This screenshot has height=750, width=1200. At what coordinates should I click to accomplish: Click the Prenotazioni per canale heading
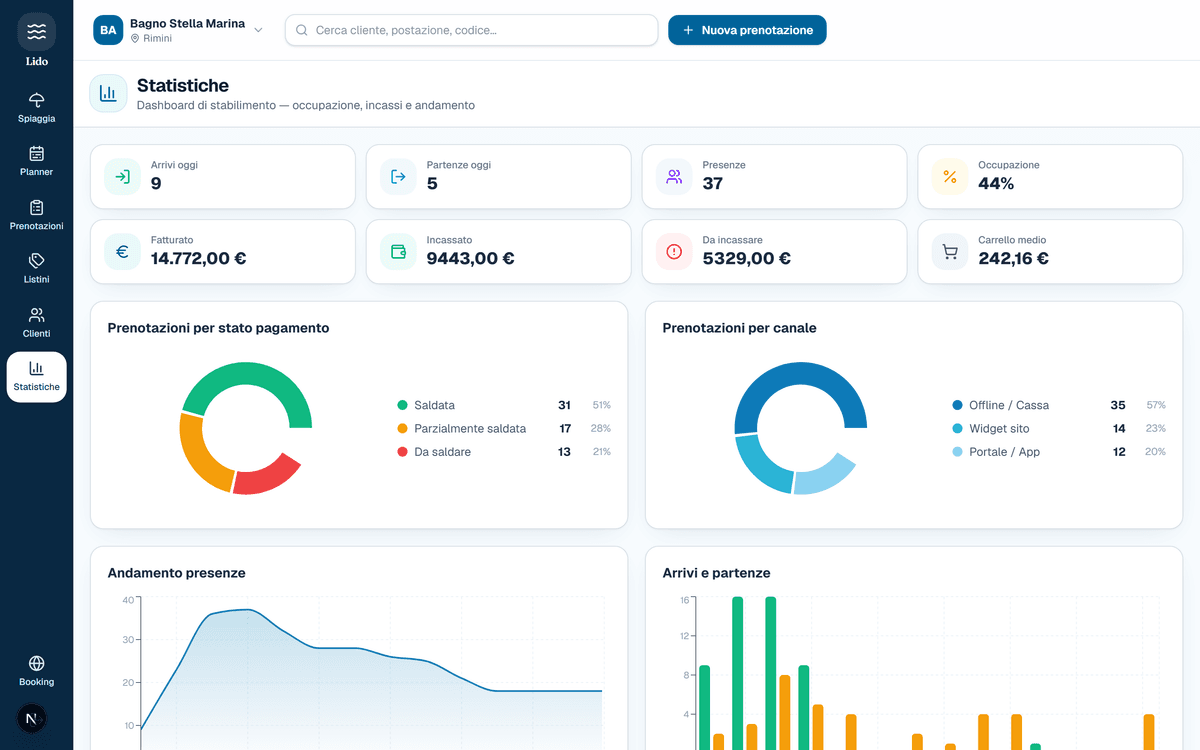739,328
